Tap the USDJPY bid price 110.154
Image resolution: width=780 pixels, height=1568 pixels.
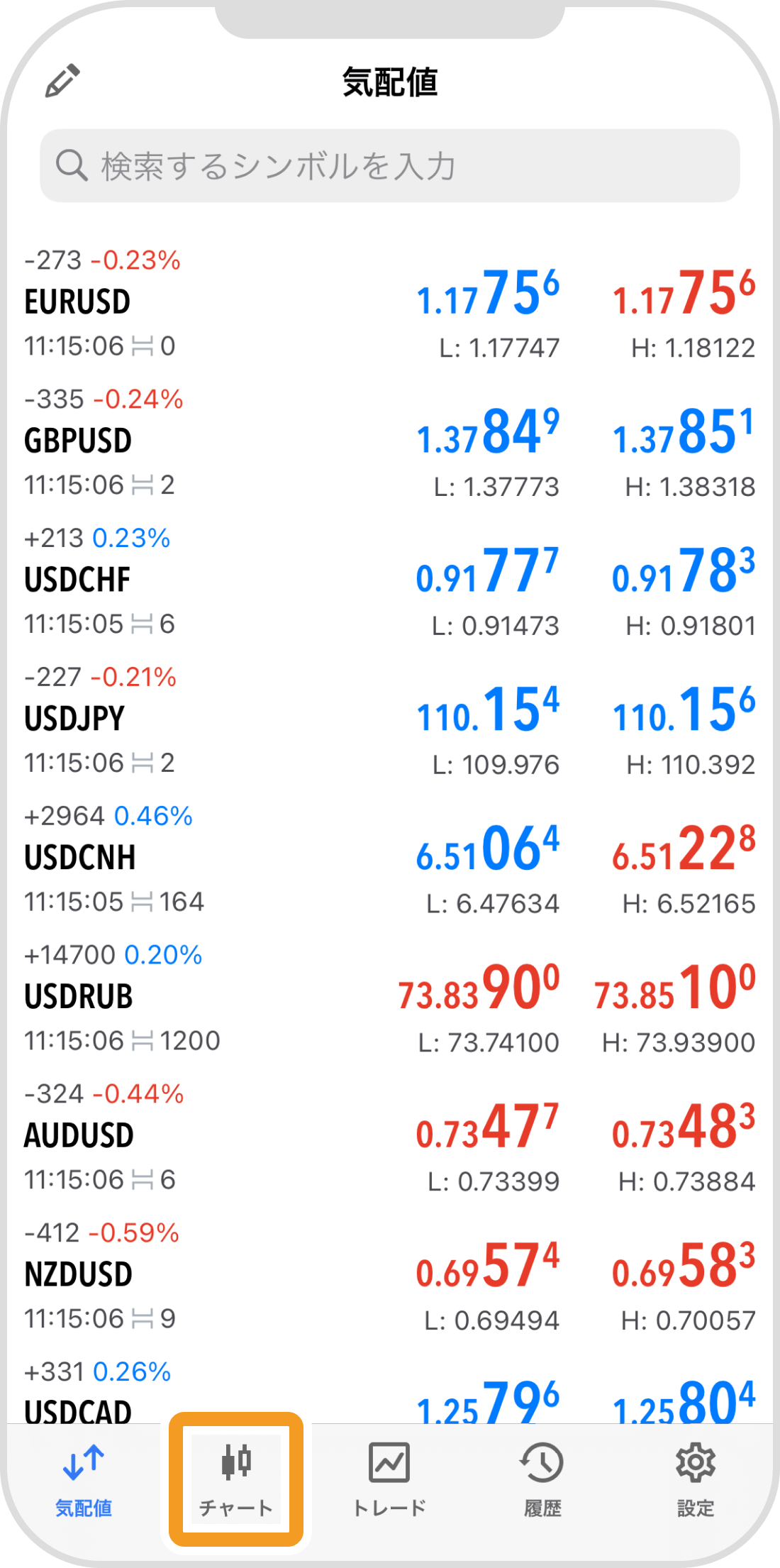point(488,710)
